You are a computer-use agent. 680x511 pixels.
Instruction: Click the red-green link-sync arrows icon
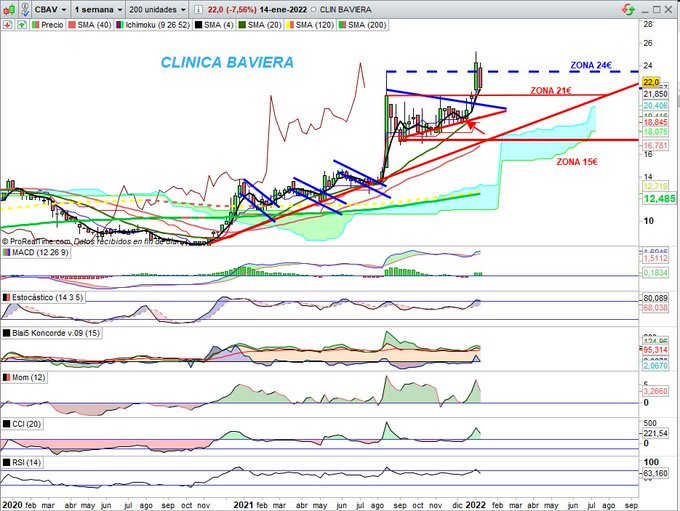pos(628,9)
